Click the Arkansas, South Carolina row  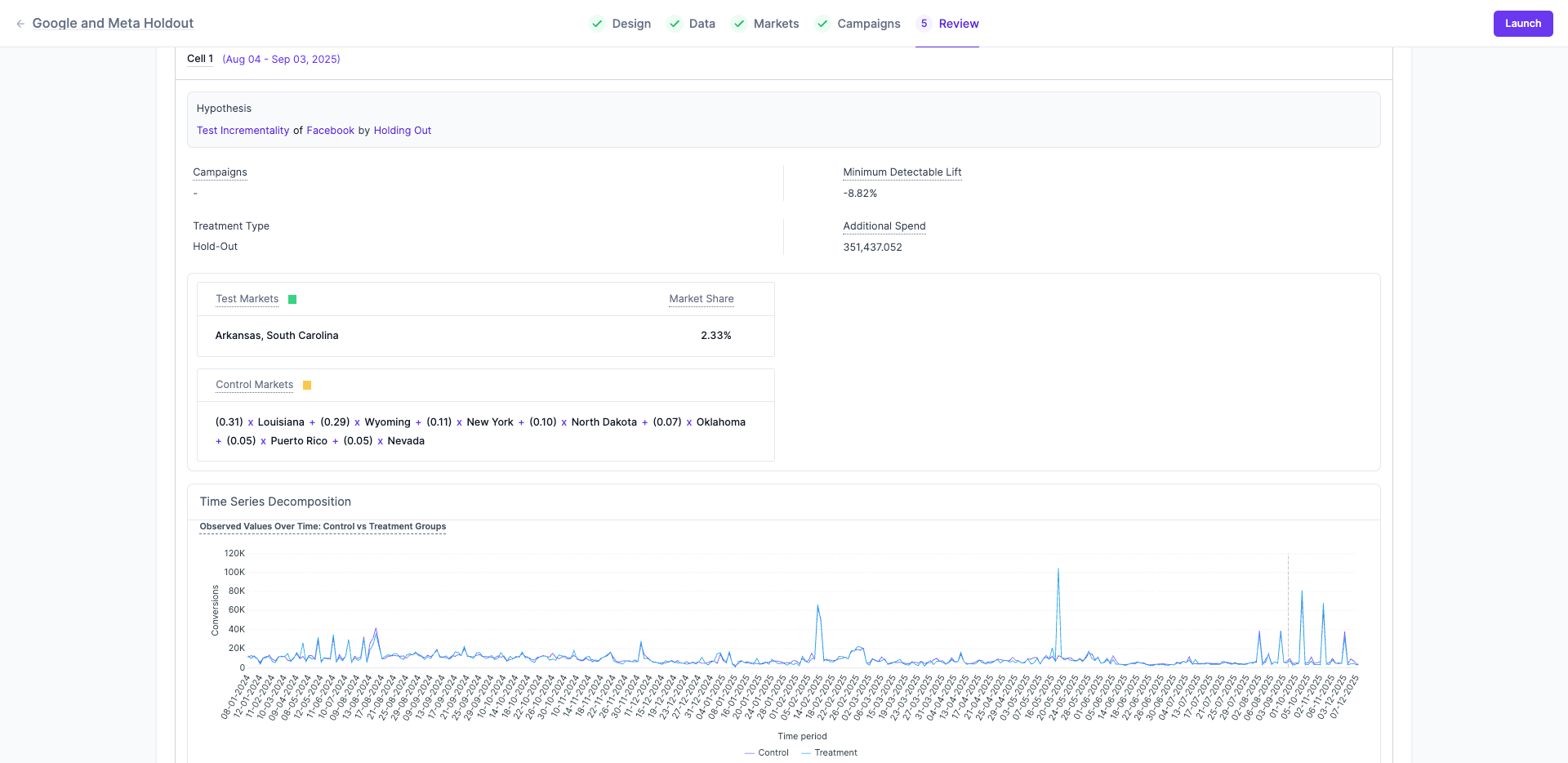[486, 336]
